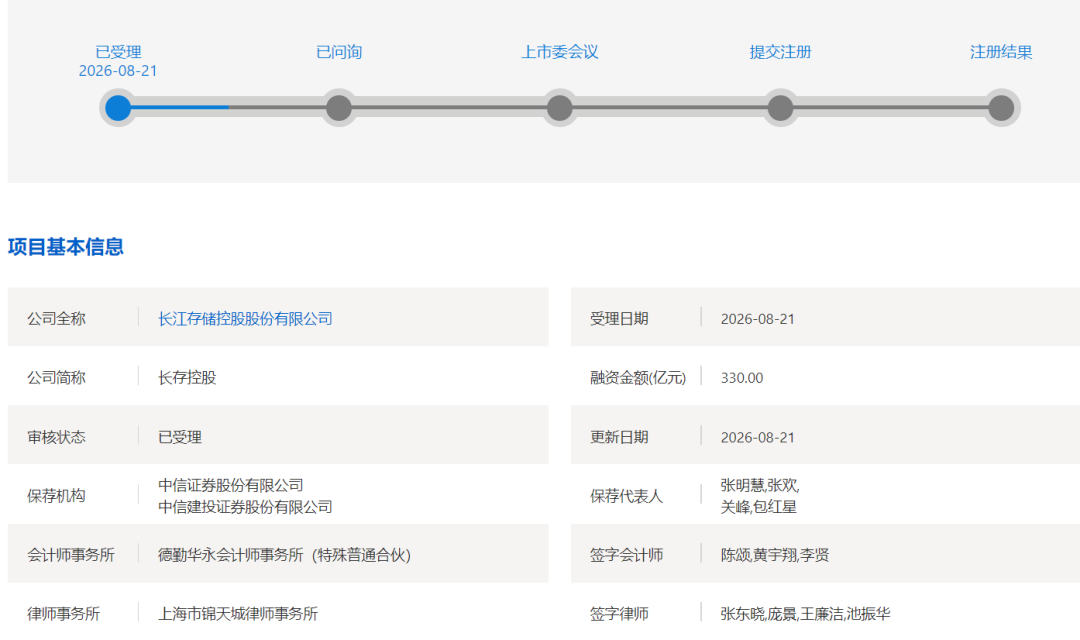Open the 长江存储控股股份有限公司 company link
1080x640 pixels.
pos(245,319)
